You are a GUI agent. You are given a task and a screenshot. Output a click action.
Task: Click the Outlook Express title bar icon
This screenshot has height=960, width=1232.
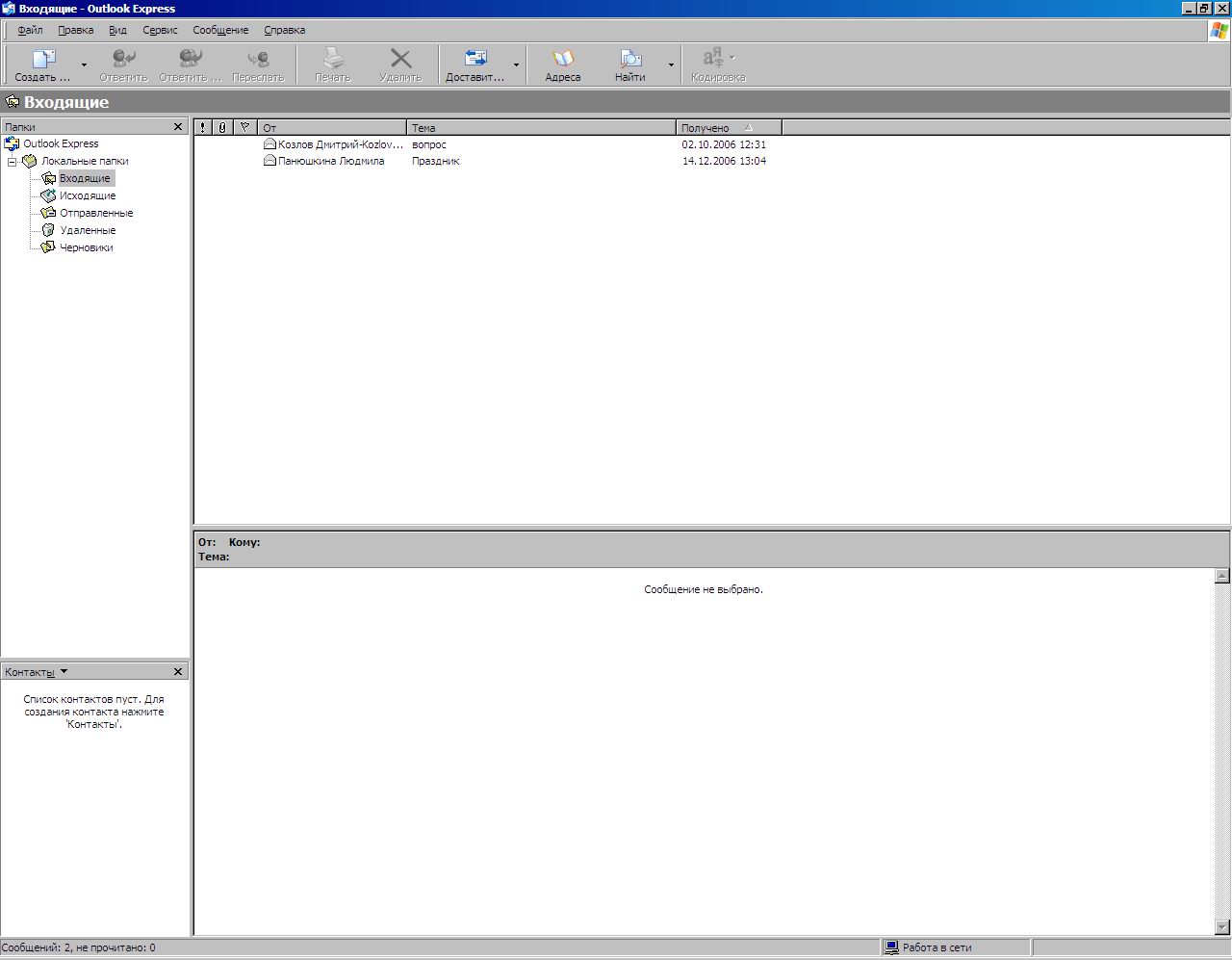(x=9, y=8)
